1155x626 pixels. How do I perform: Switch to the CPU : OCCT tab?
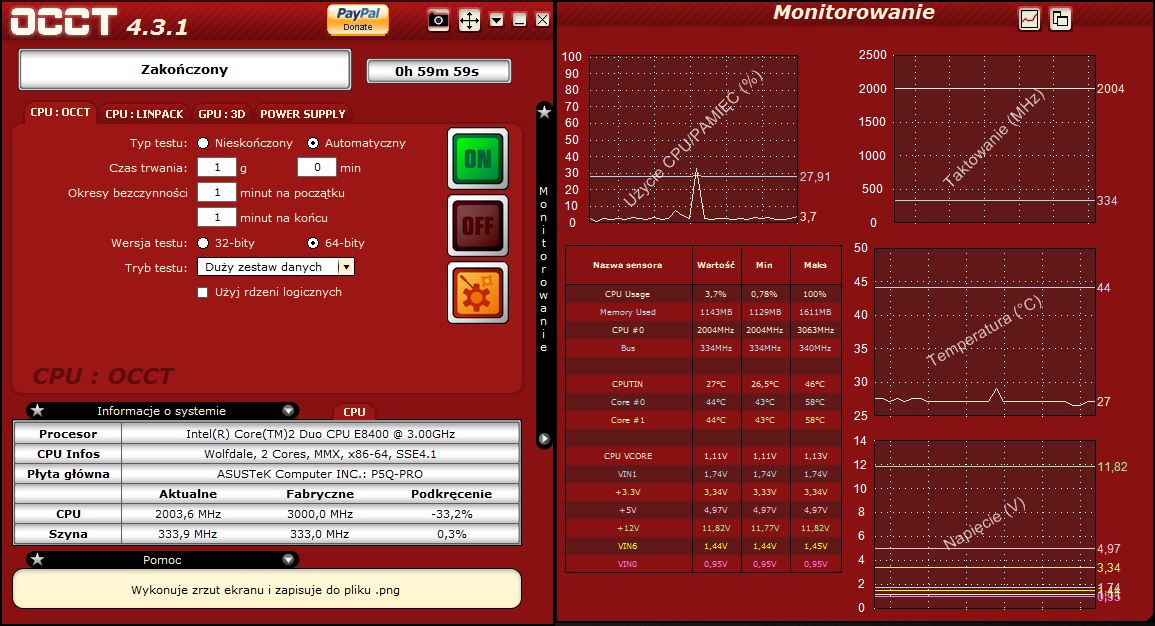pyautogui.click(x=60, y=113)
